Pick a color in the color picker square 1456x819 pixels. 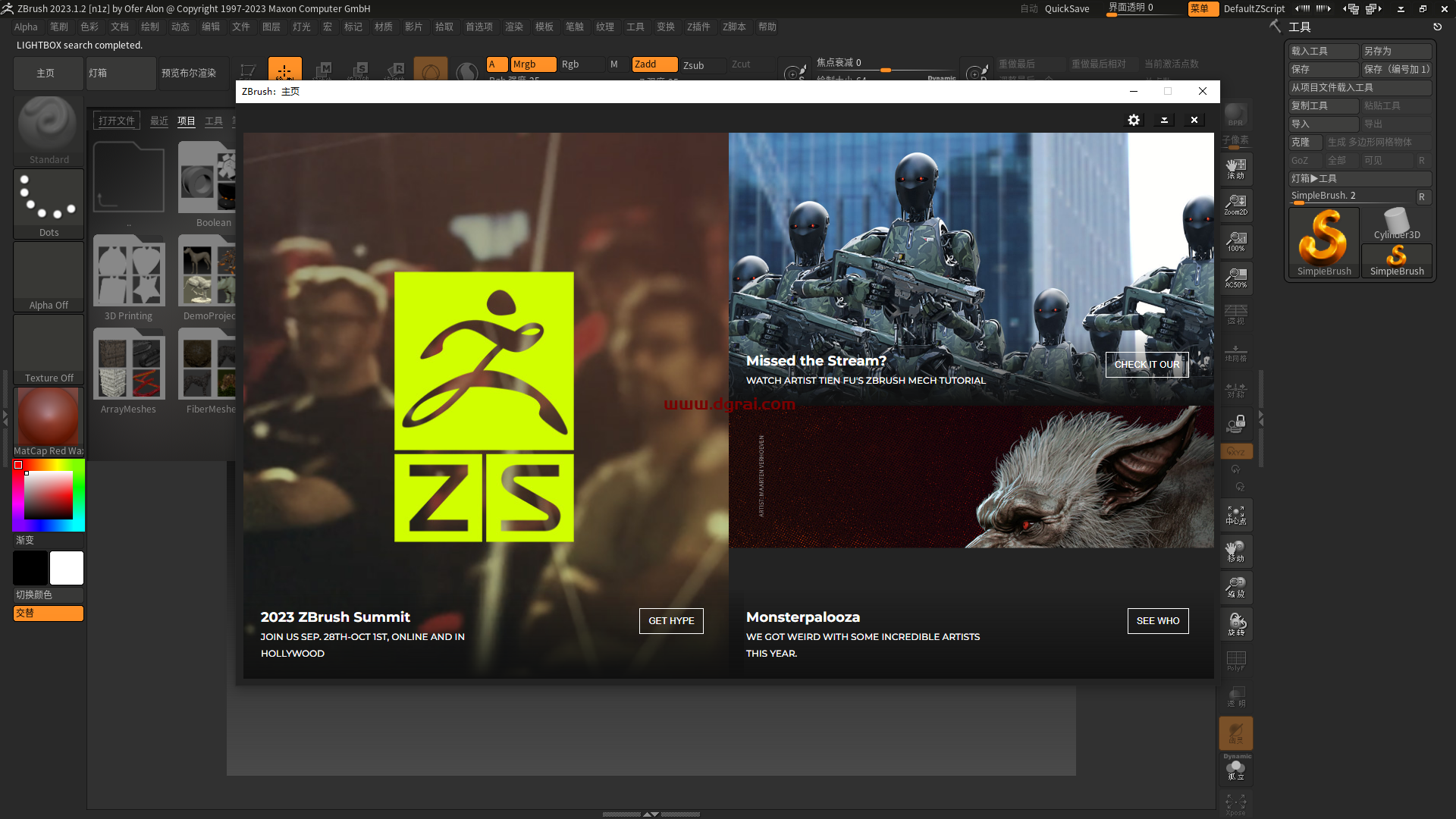click(49, 494)
